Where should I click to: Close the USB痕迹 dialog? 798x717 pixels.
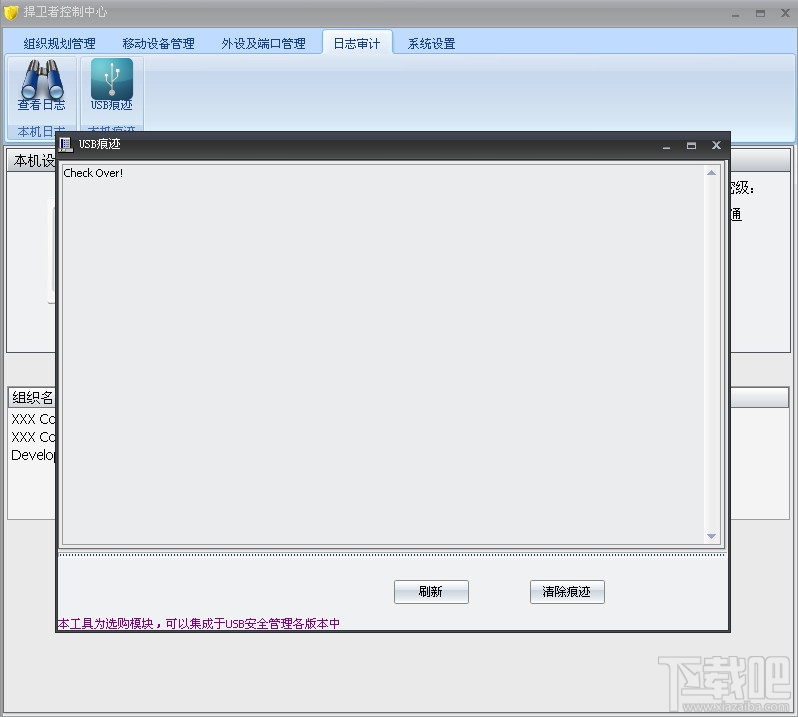pos(716,146)
